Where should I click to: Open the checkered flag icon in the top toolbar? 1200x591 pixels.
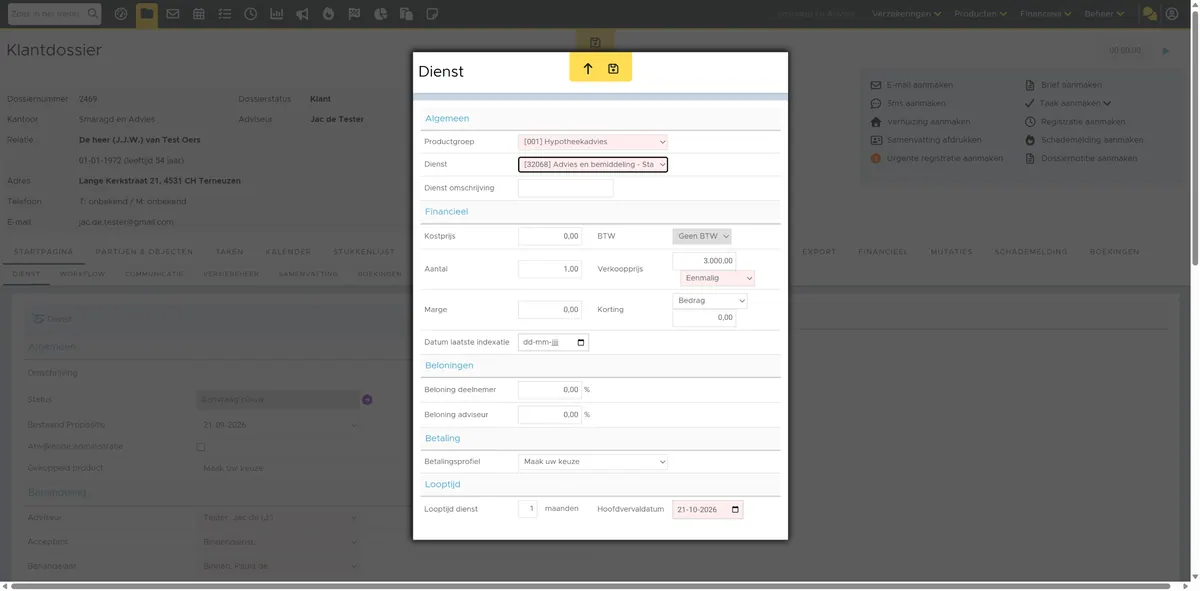click(354, 14)
